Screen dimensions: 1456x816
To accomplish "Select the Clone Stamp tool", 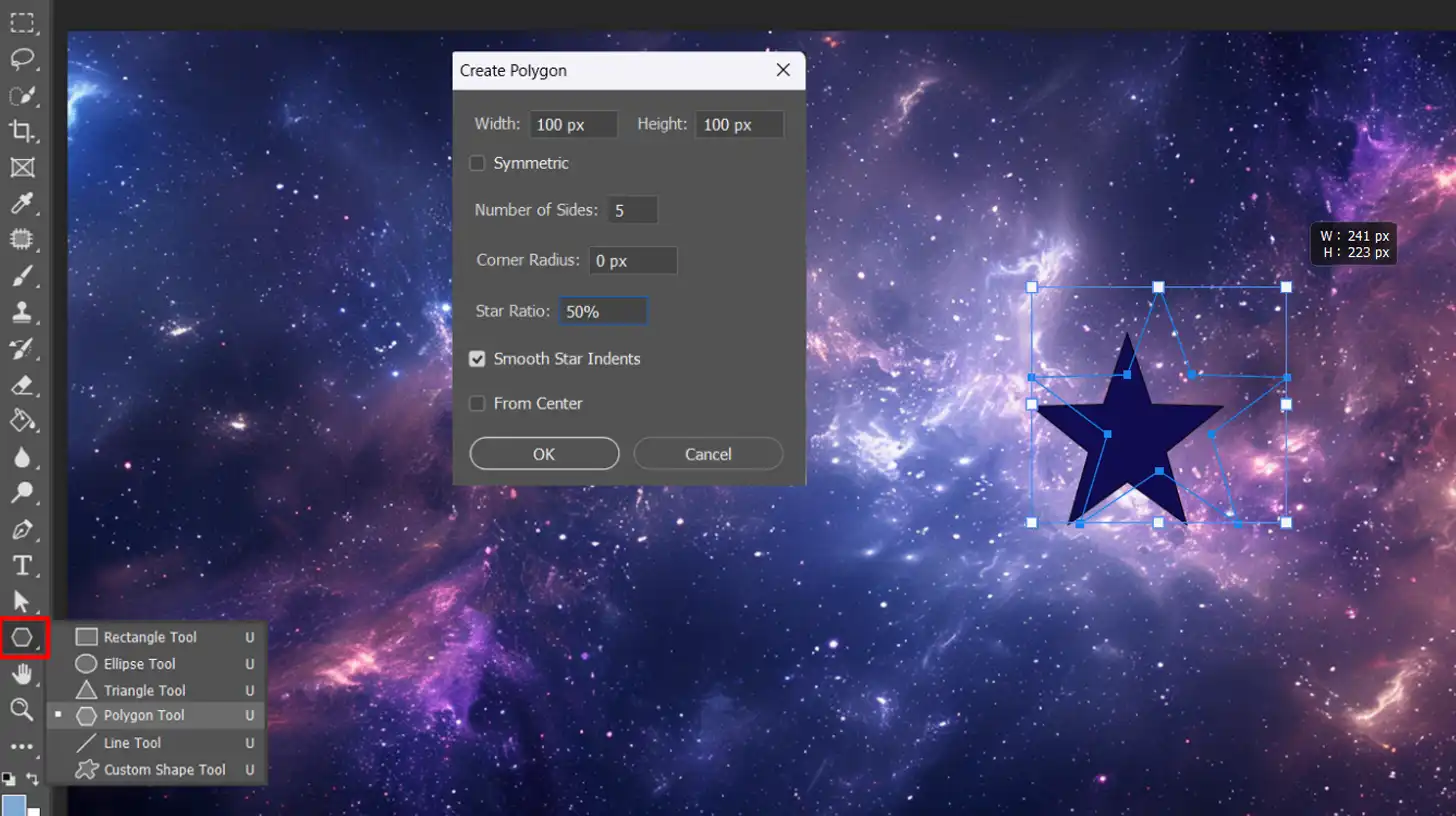I will pos(22,312).
